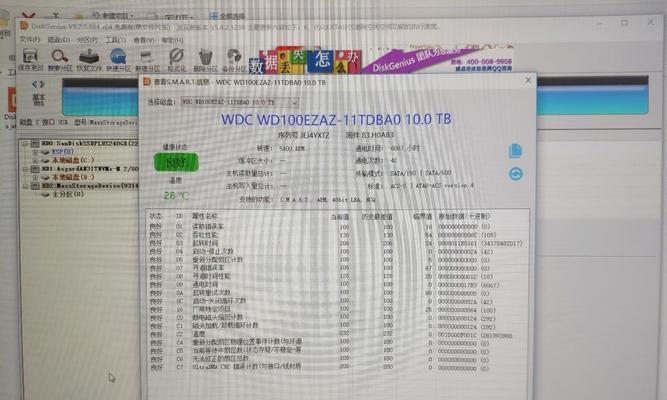
Task: Select the C2 温度 temperature row
Action: click(x=336, y=334)
